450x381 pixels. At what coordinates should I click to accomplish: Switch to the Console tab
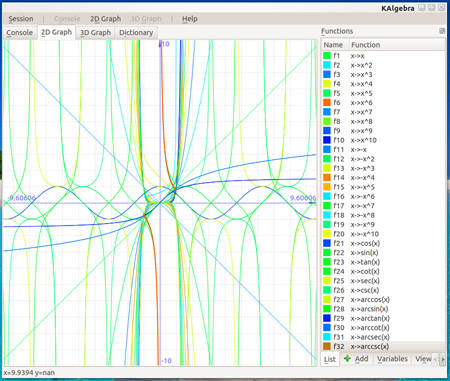20,33
